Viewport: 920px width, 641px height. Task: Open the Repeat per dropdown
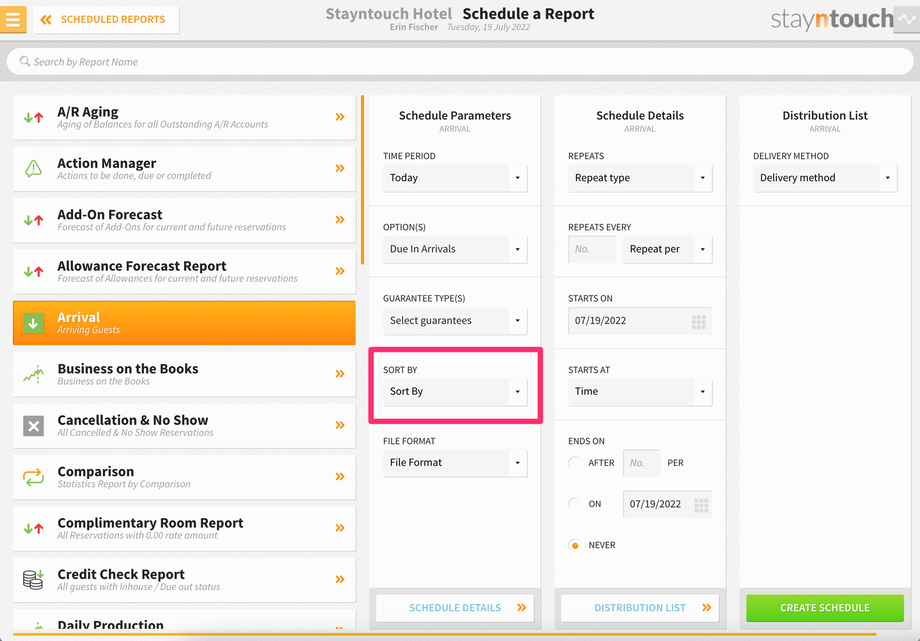[668, 249]
